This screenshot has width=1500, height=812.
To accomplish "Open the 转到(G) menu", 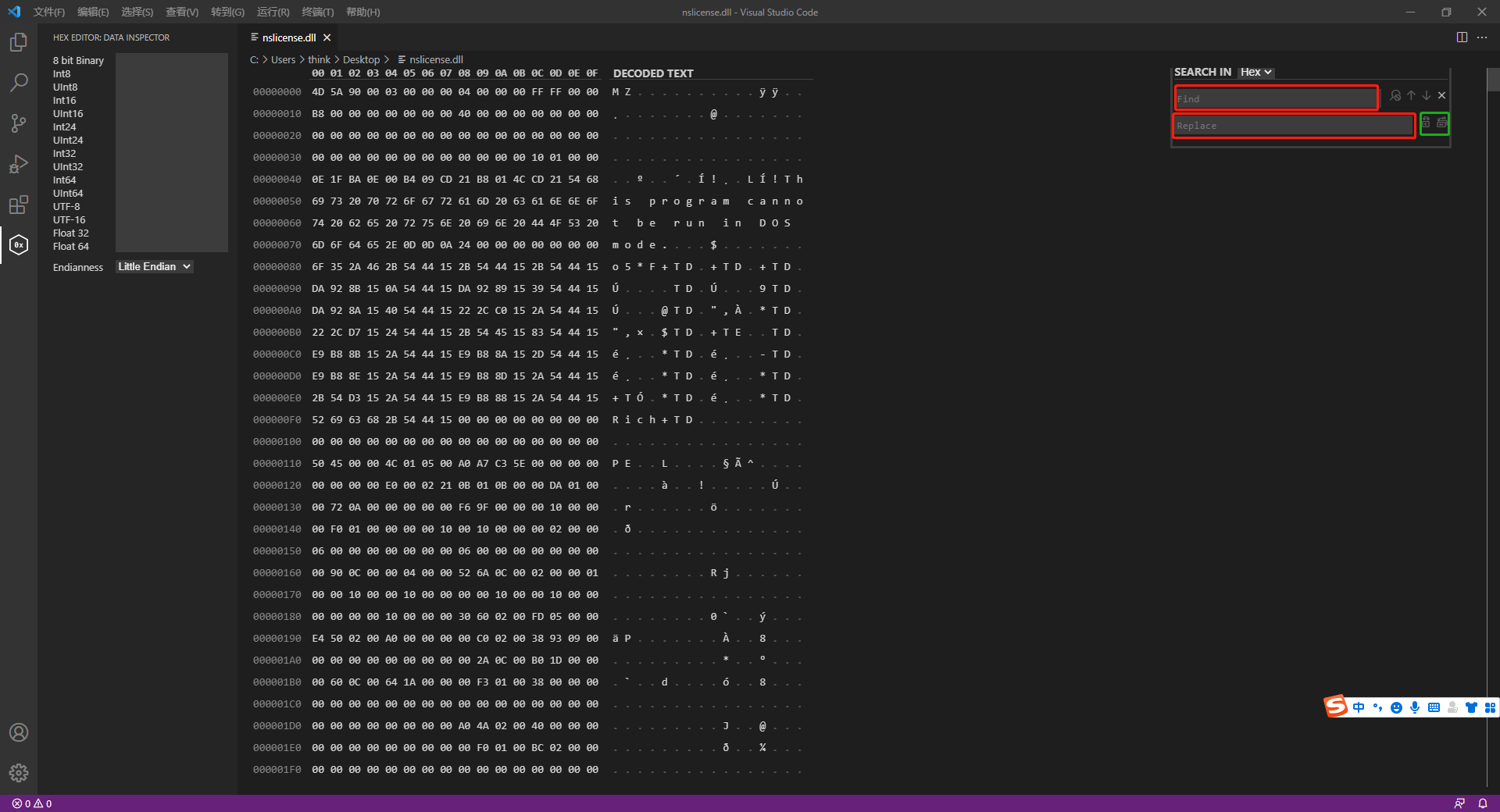I will (x=227, y=12).
